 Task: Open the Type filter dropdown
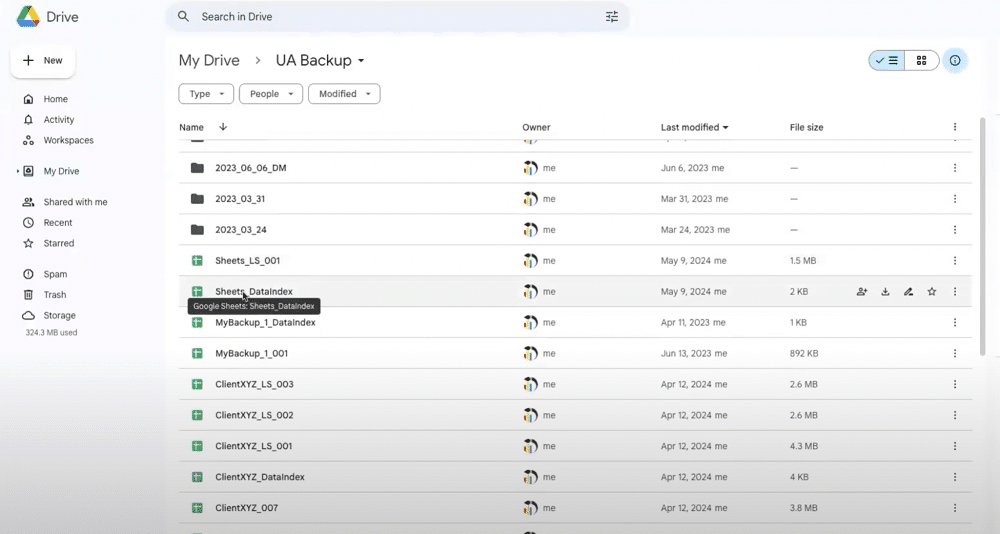pyautogui.click(x=206, y=94)
